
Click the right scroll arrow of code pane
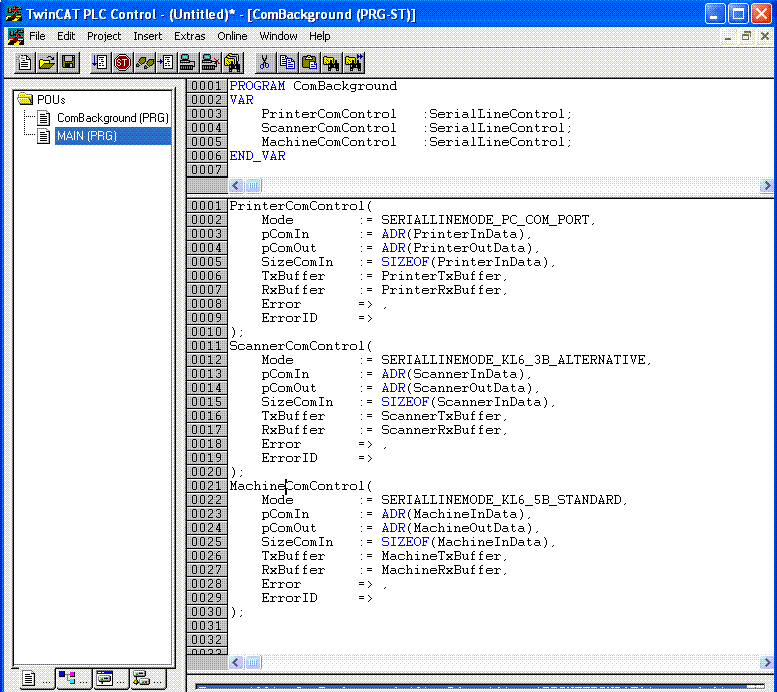[x=767, y=662]
